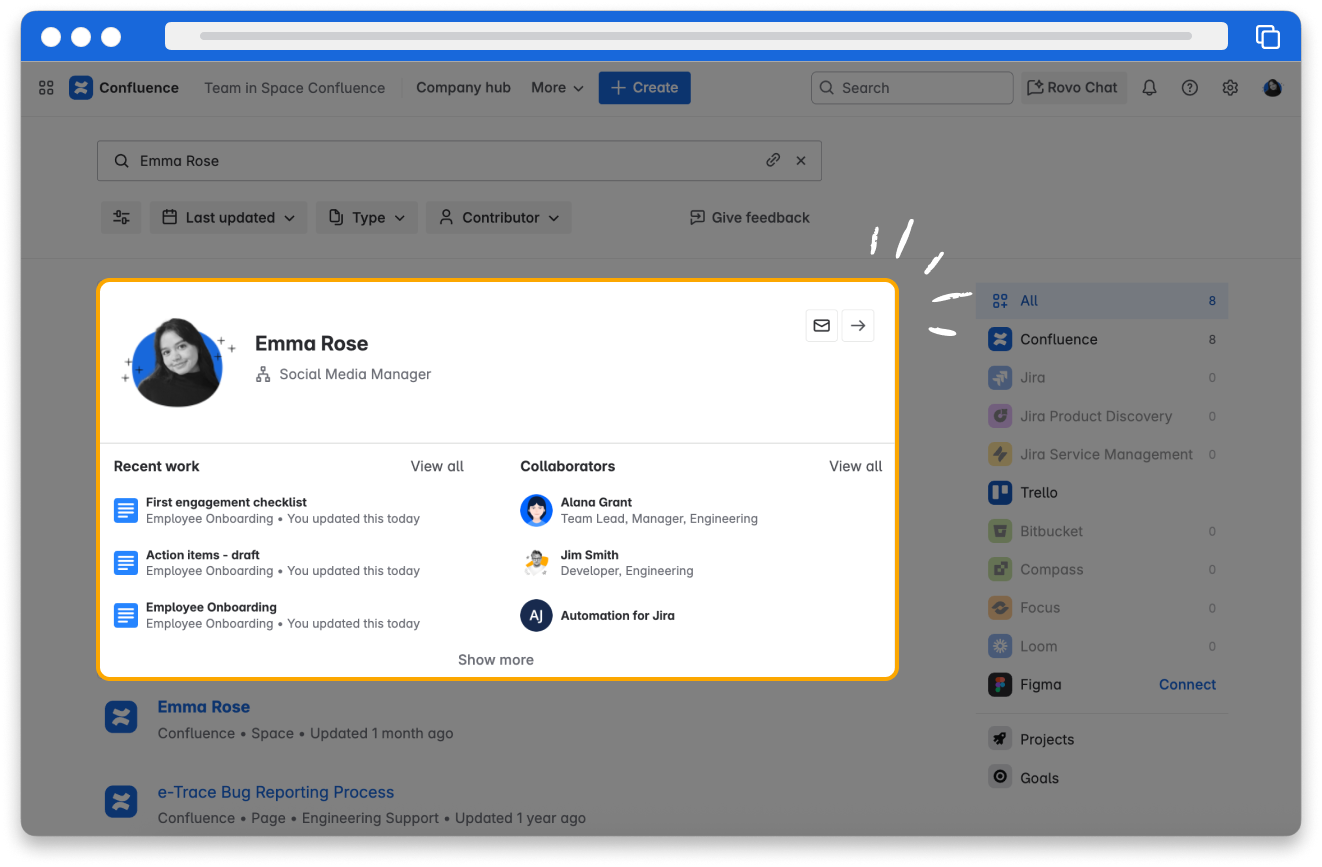Open the filter sliders button
The height and width of the screenshot is (867, 1322).
(x=121, y=217)
